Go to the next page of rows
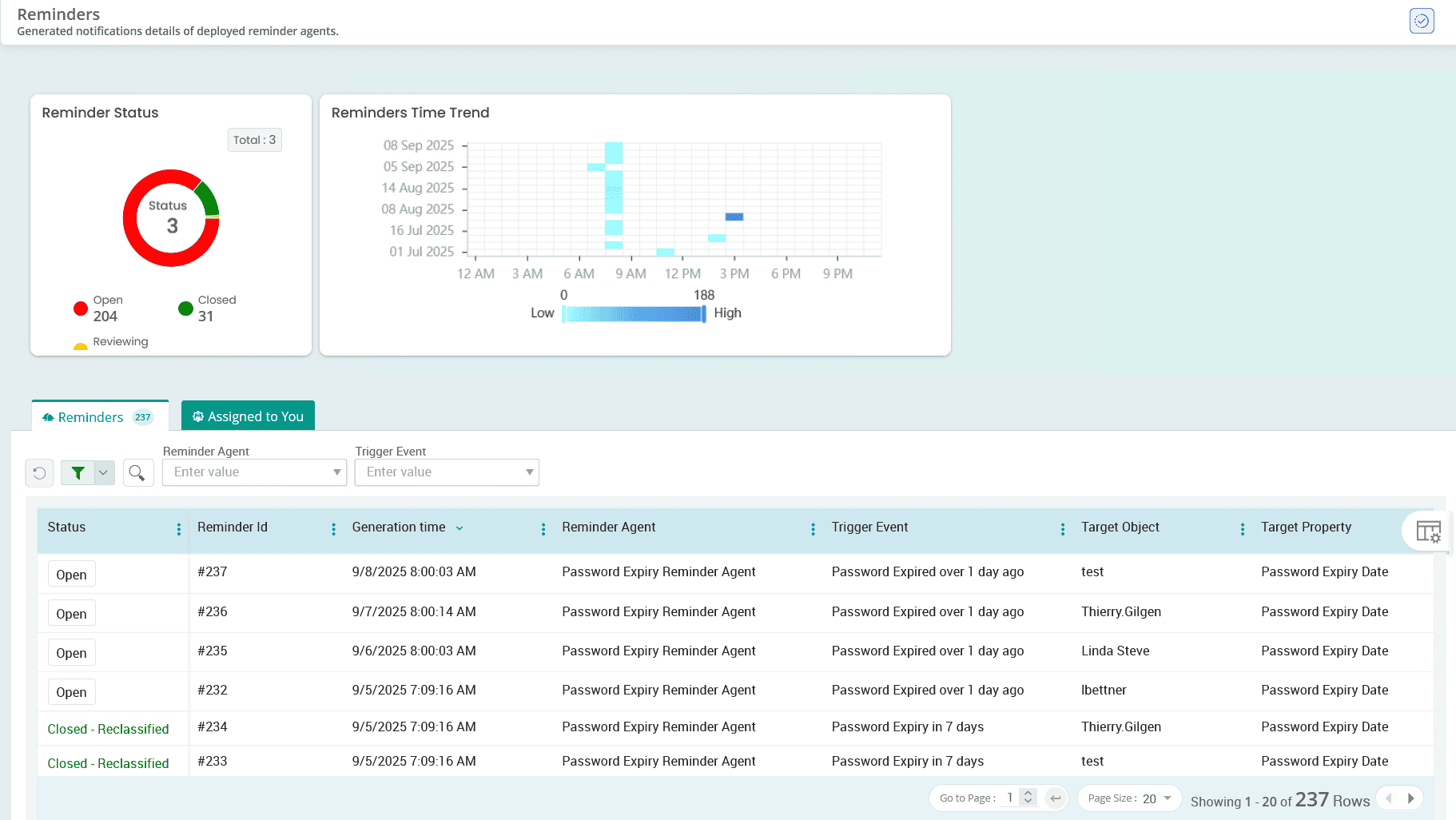This screenshot has height=820, width=1456. [1411, 798]
